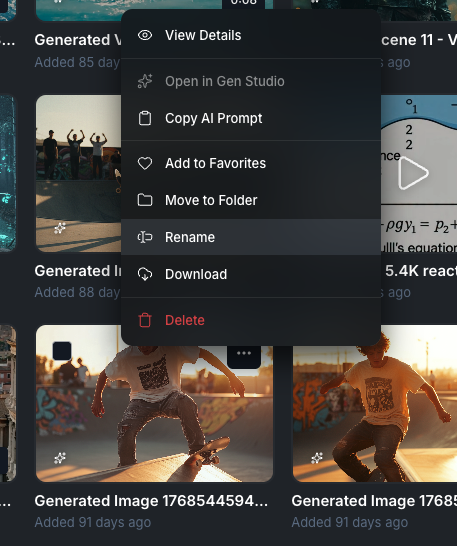Select the Download option
The width and height of the screenshot is (457, 546).
coord(251,274)
